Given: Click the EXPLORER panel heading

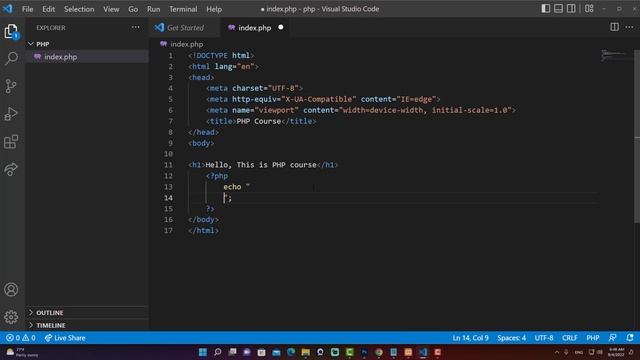Looking at the screenshot, I should [x=51, y=28].
